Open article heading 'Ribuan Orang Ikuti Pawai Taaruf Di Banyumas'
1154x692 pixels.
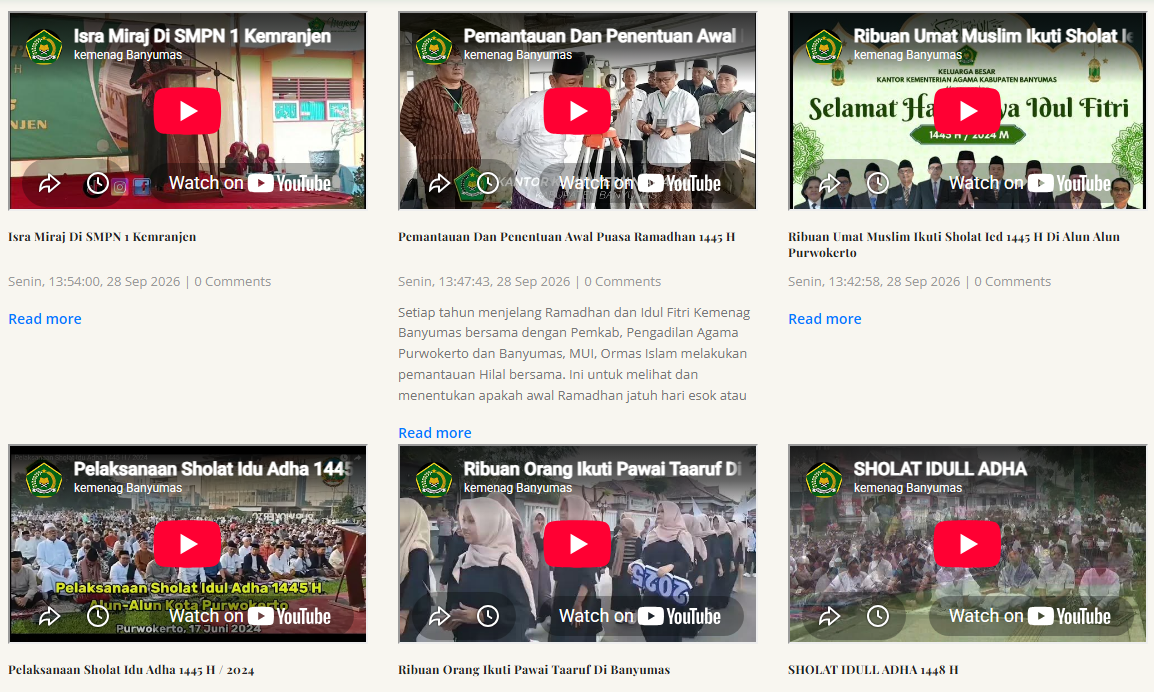click(x=534, y=669)
